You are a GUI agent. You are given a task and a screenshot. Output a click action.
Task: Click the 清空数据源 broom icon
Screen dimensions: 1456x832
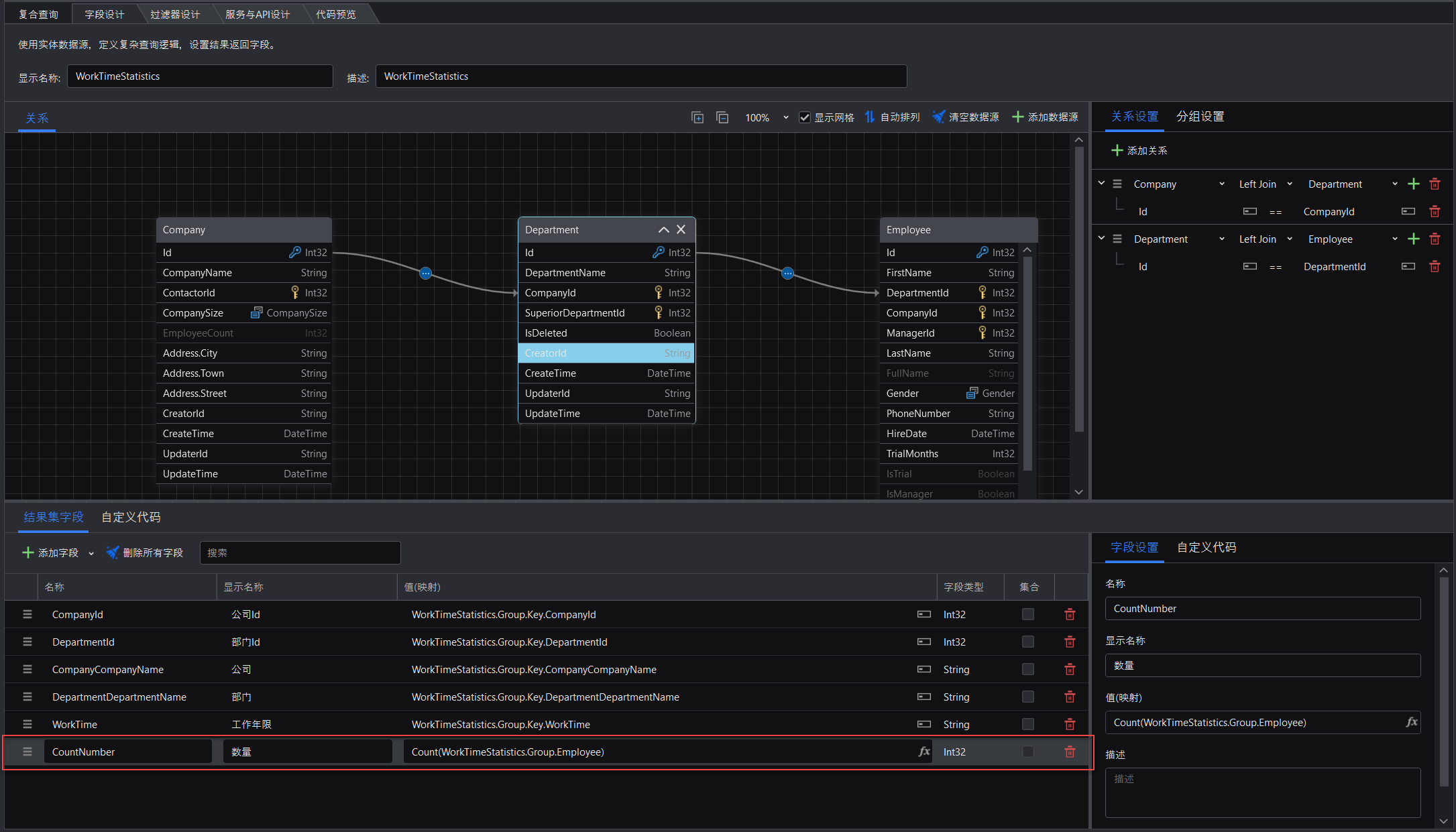coord(939,117)
